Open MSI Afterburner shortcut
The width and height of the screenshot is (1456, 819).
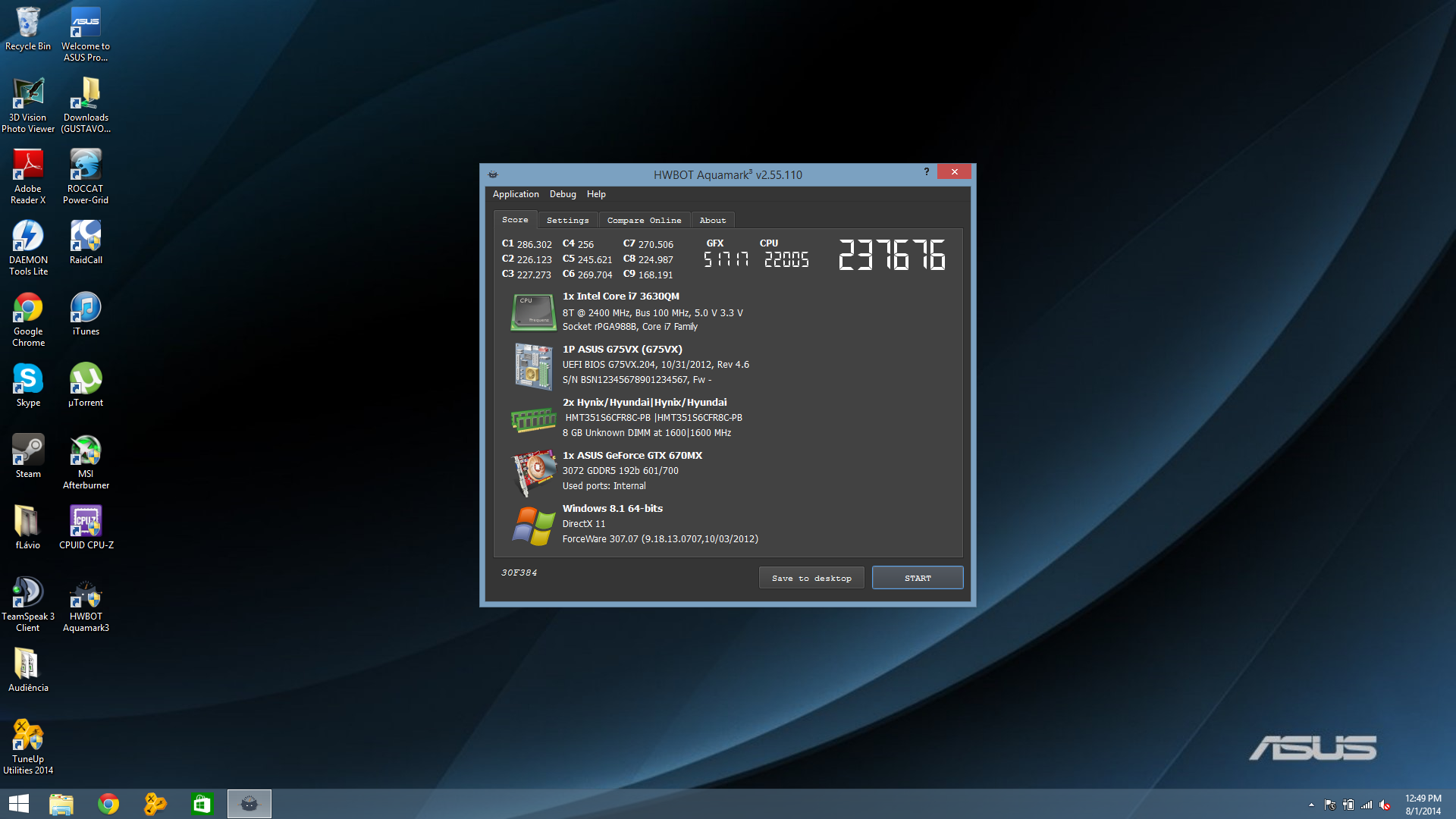click(x=86, y=462)
